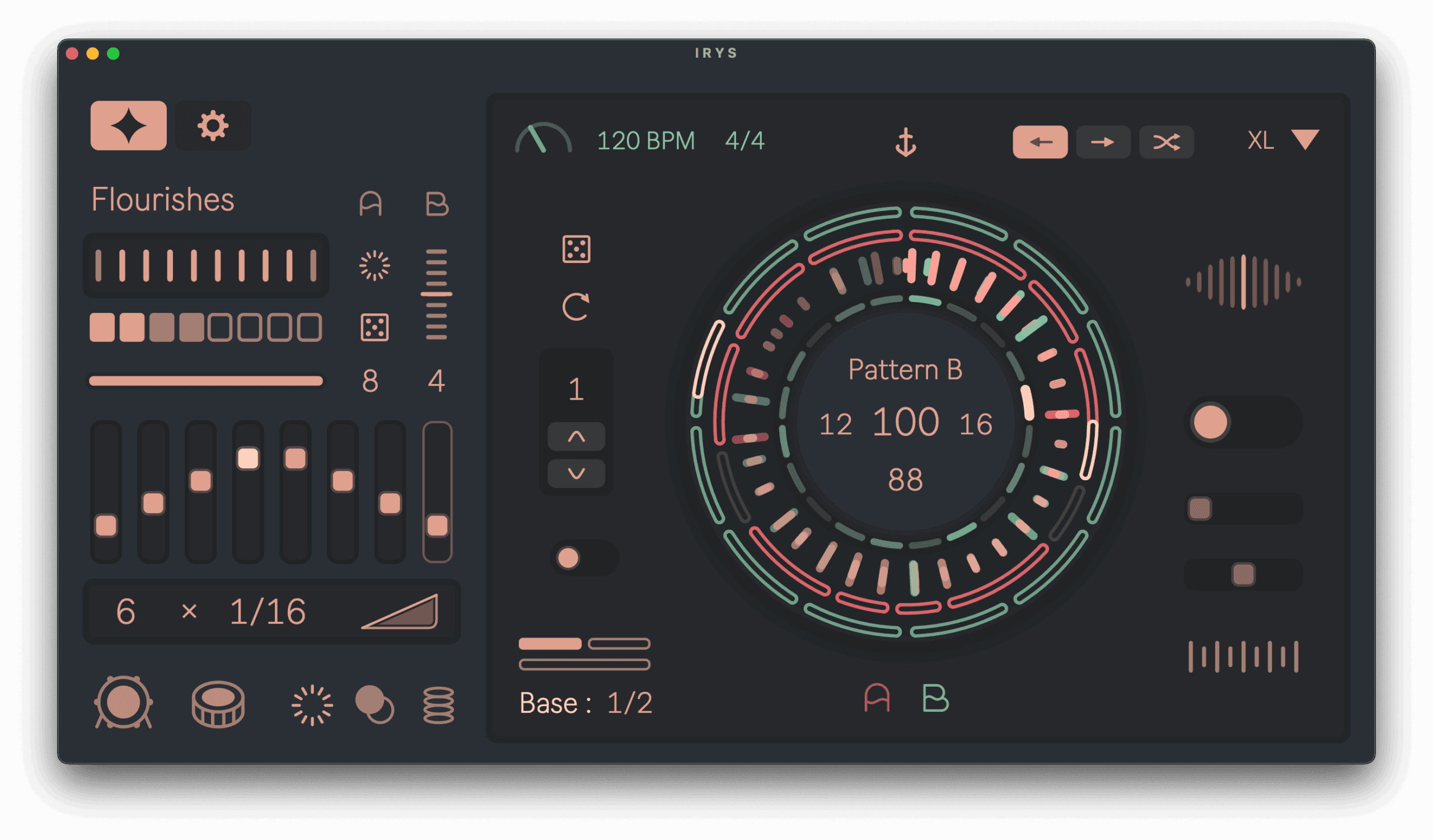Click the Base : 1/2 value
The height and width of the screenshot is (840, 1433).
[x=586, y=703]
